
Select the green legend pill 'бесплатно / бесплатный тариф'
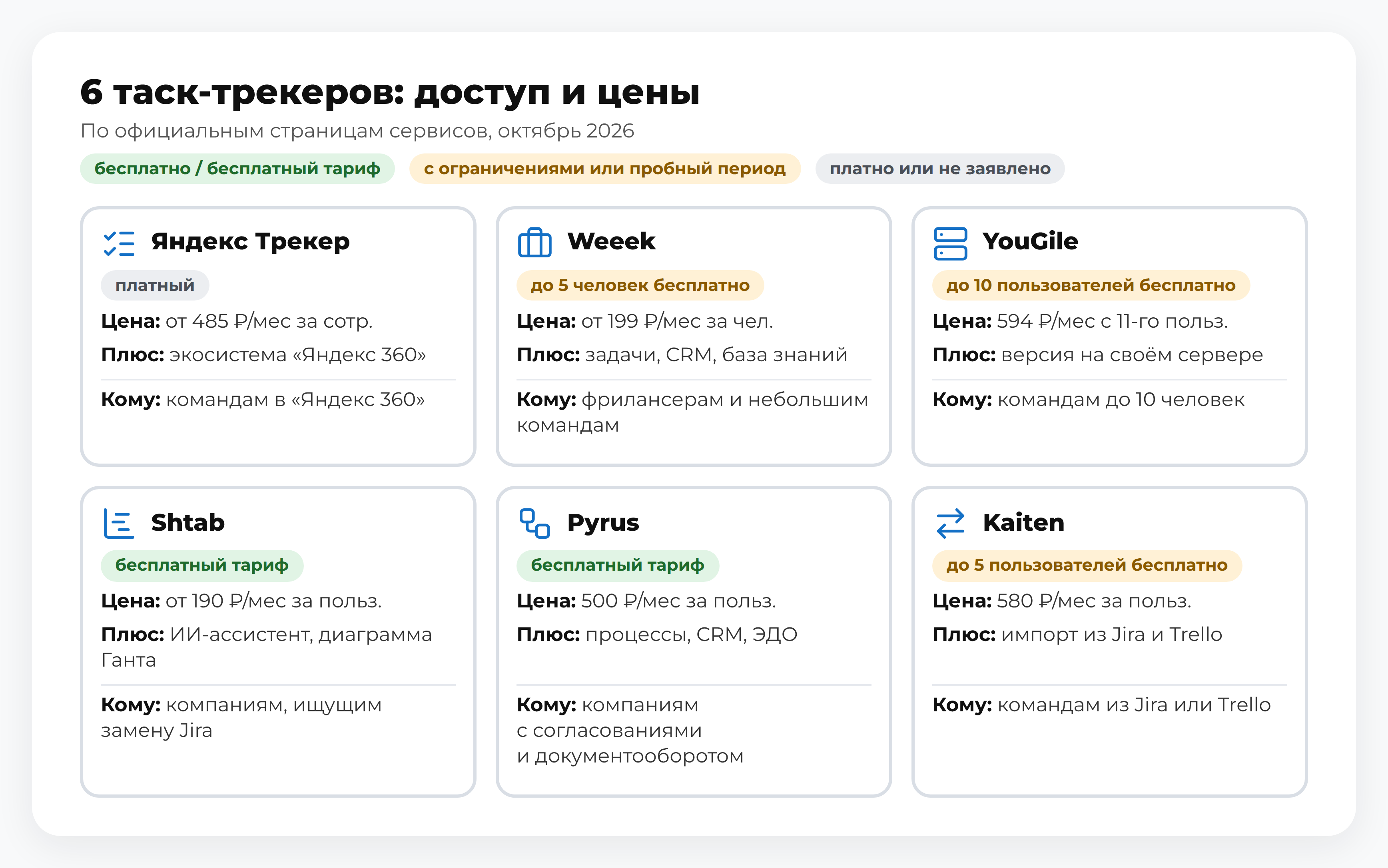237,169
